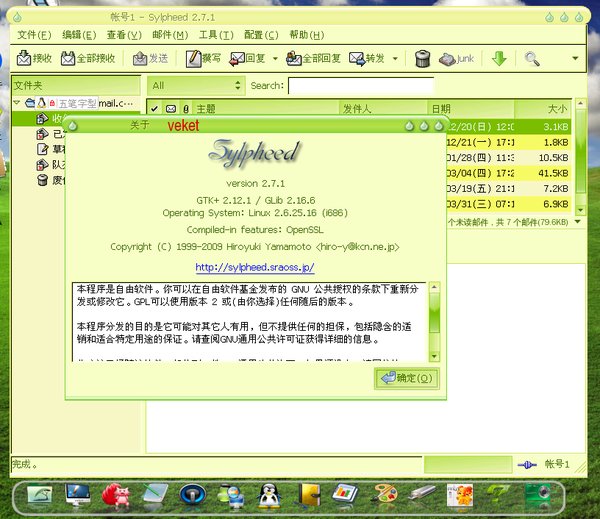The height and width of the screenshot is (519, 600).
Task: Click the magnifier search toolbar icon
Action: click(532, 59)
